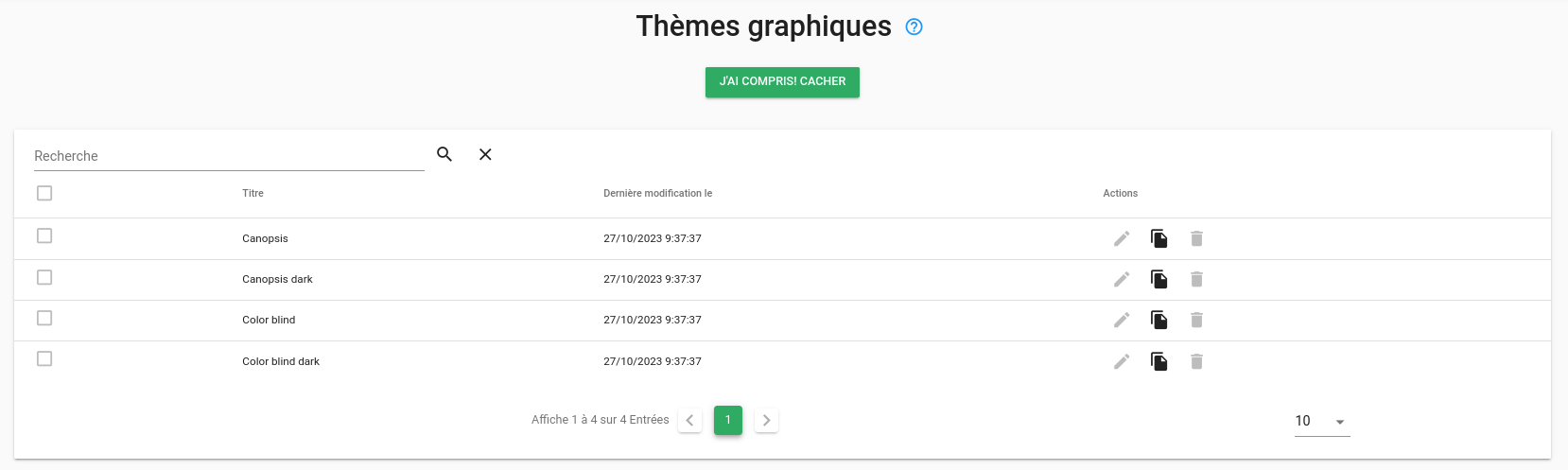The height and width of the screenshot is (470, 1568).
Task: Click J'AI COMPRIS! CACHER button
Action: (782, 81)
